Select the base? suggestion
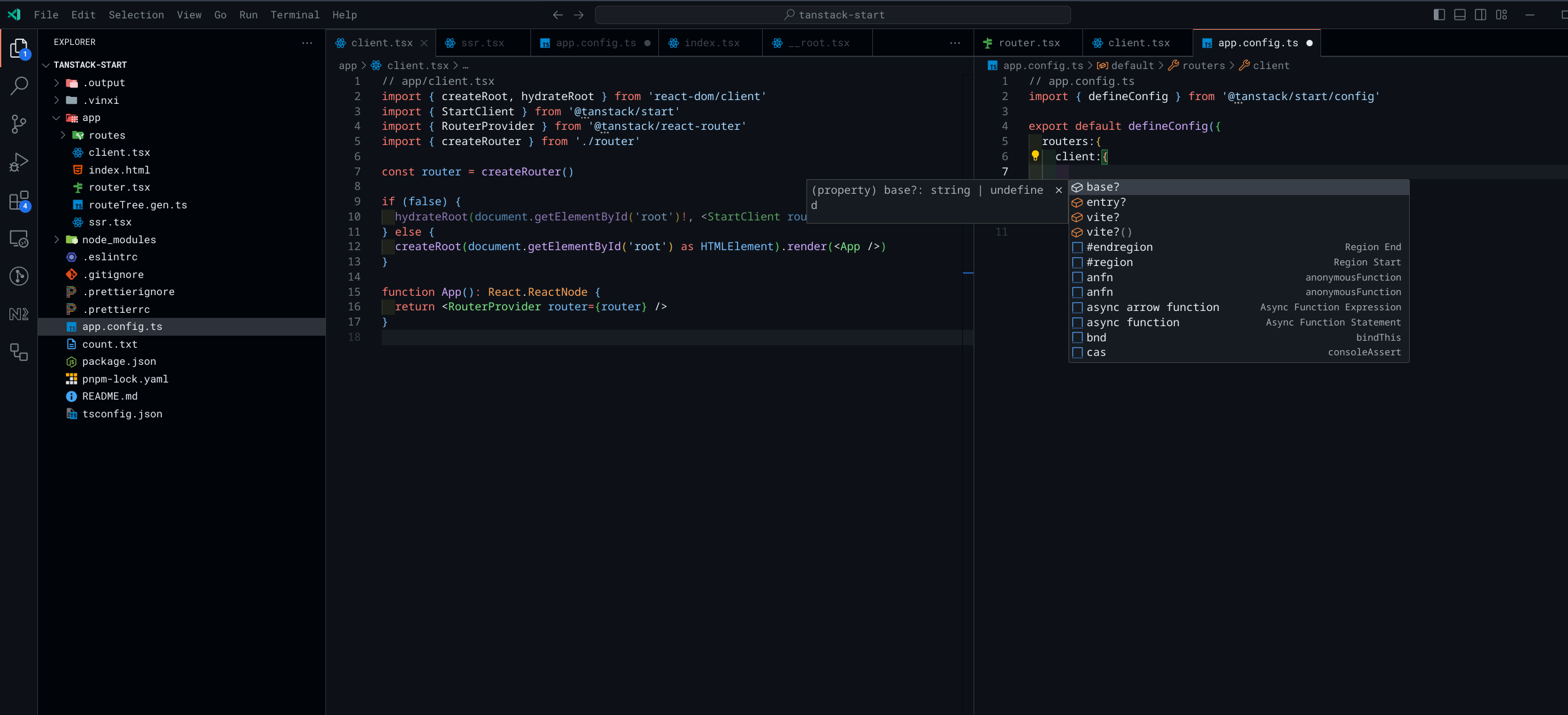This screenshot has height=715, width=1568. point(1239,187)
